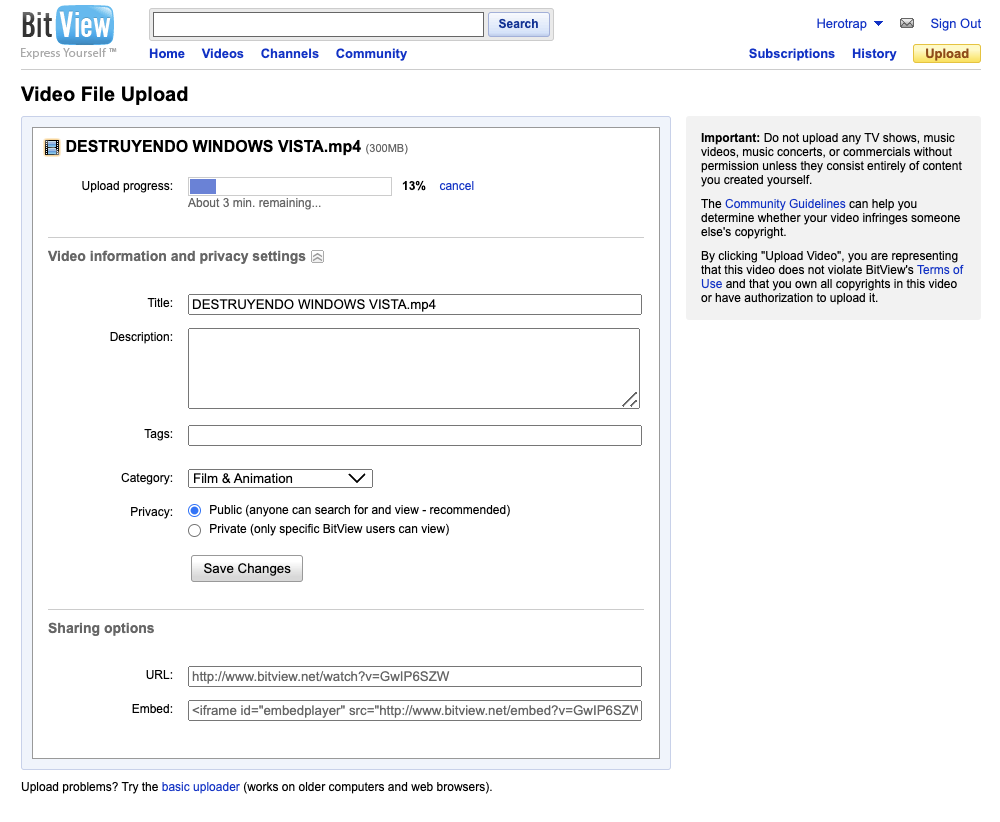Image resolution: width=1000 pixels, height=822 pixels.
Task: Select the Public privacy option
Action: click(x=195, y=510)
